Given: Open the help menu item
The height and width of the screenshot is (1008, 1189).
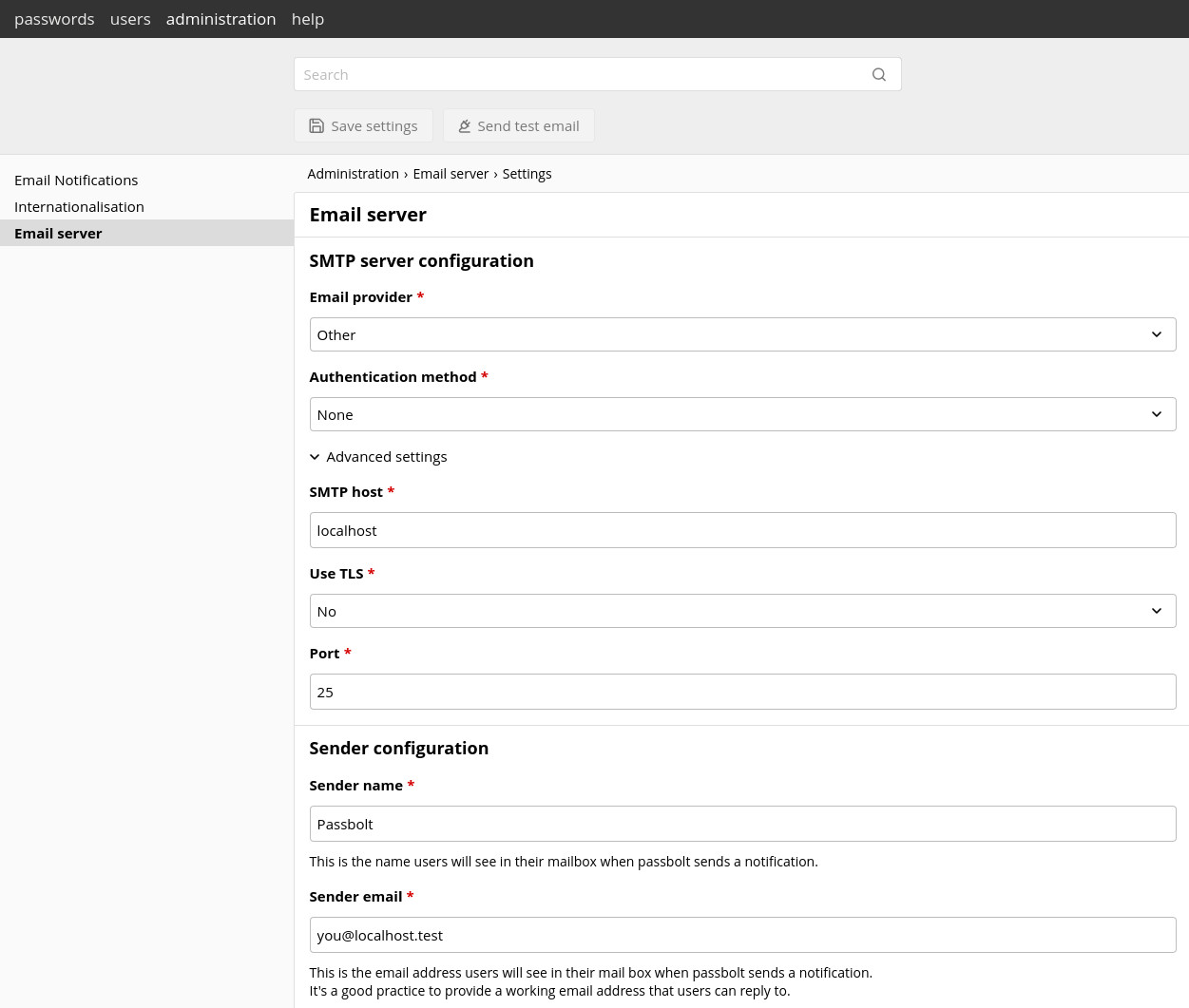Looking at the screenshot, I should coord(307,19).
